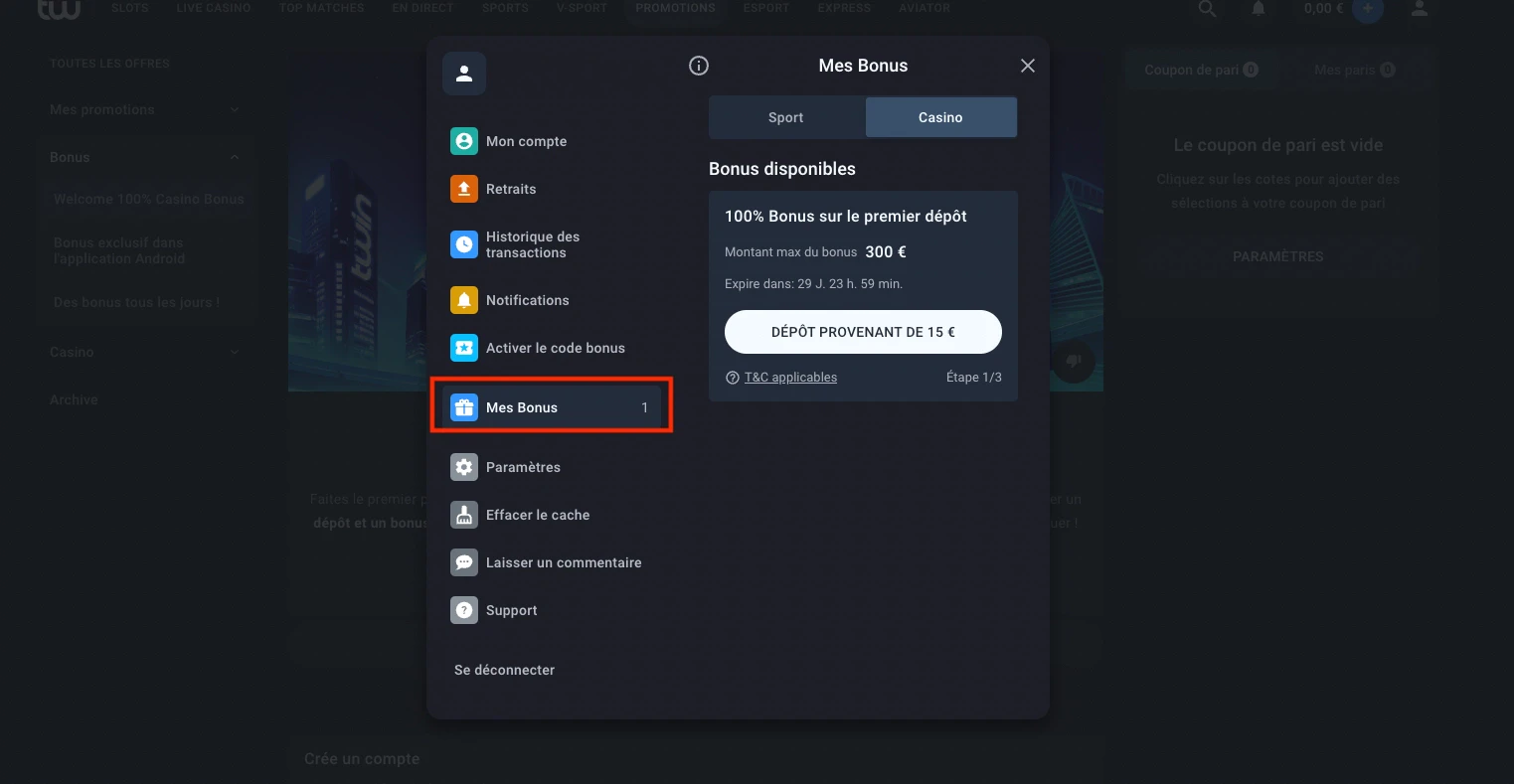1514x784 pixels.
Task: Open the Retraits menu entry
Action: pos(552,189)
